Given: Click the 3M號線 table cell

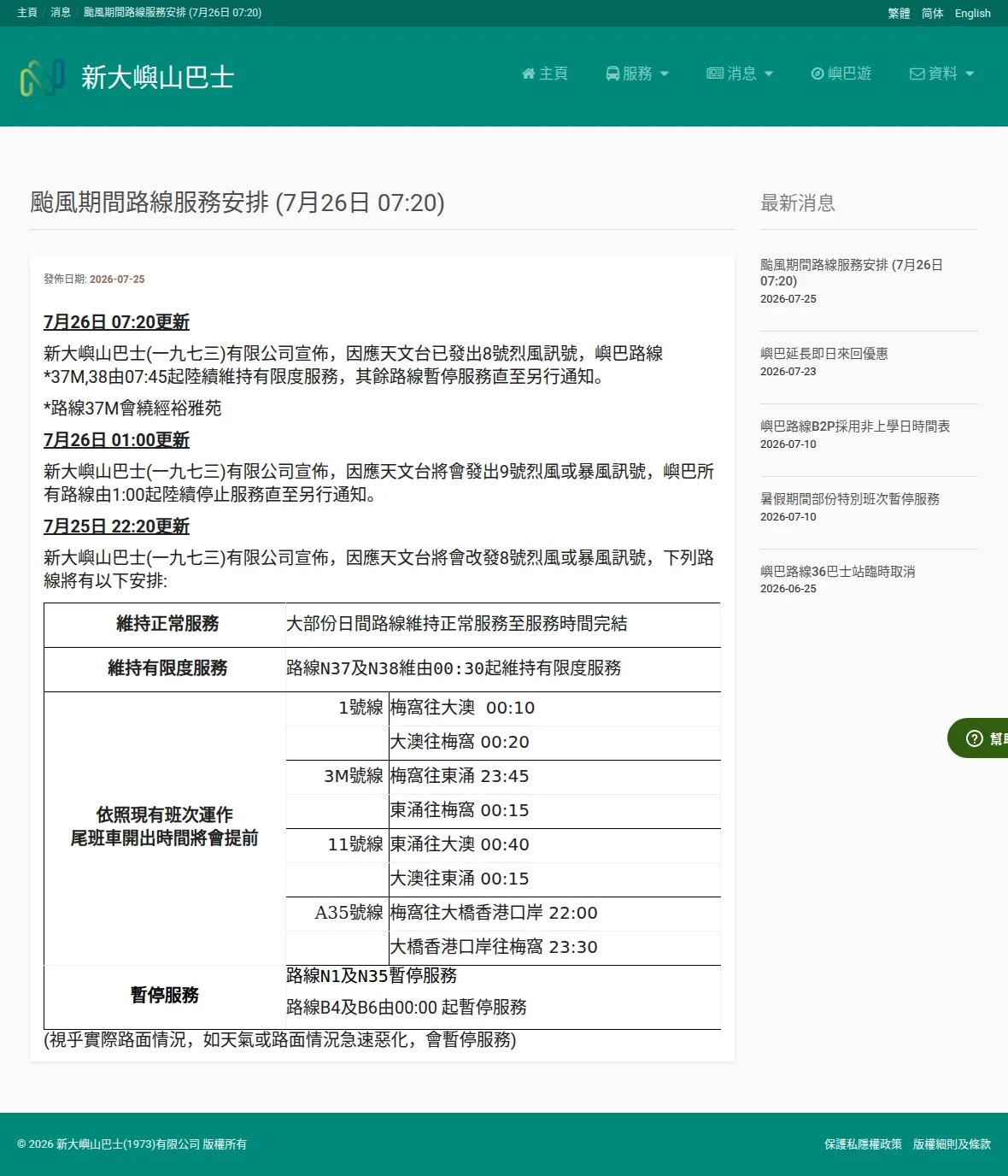Looking at the screenshot, I should [337, 776].
